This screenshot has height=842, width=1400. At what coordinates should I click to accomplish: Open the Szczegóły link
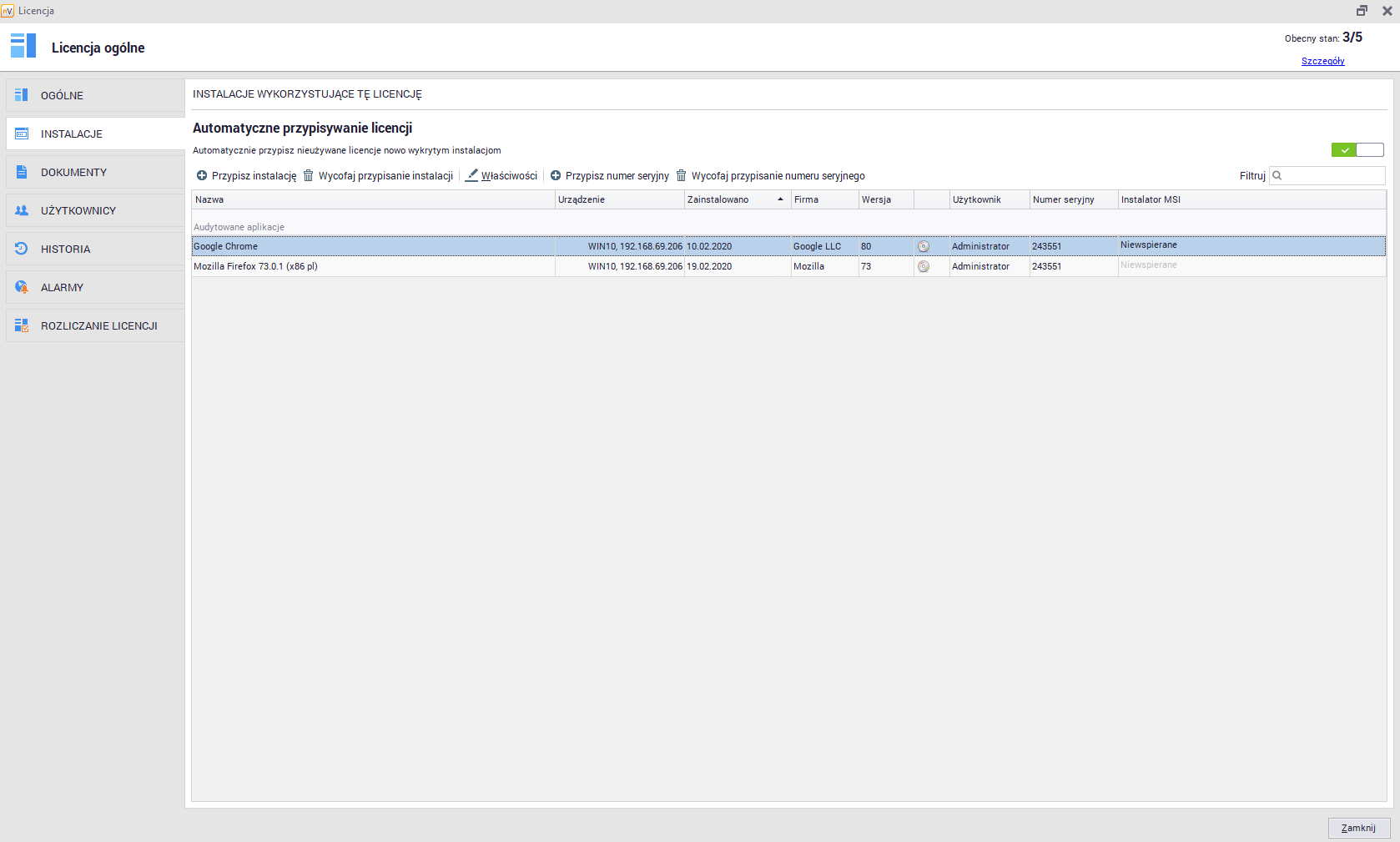1322,61
